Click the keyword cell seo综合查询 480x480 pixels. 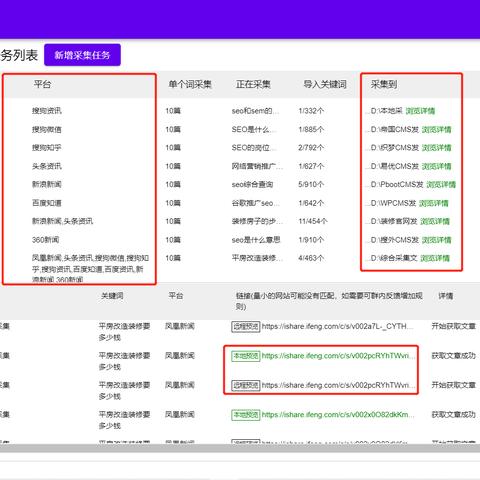pos(252,184)
